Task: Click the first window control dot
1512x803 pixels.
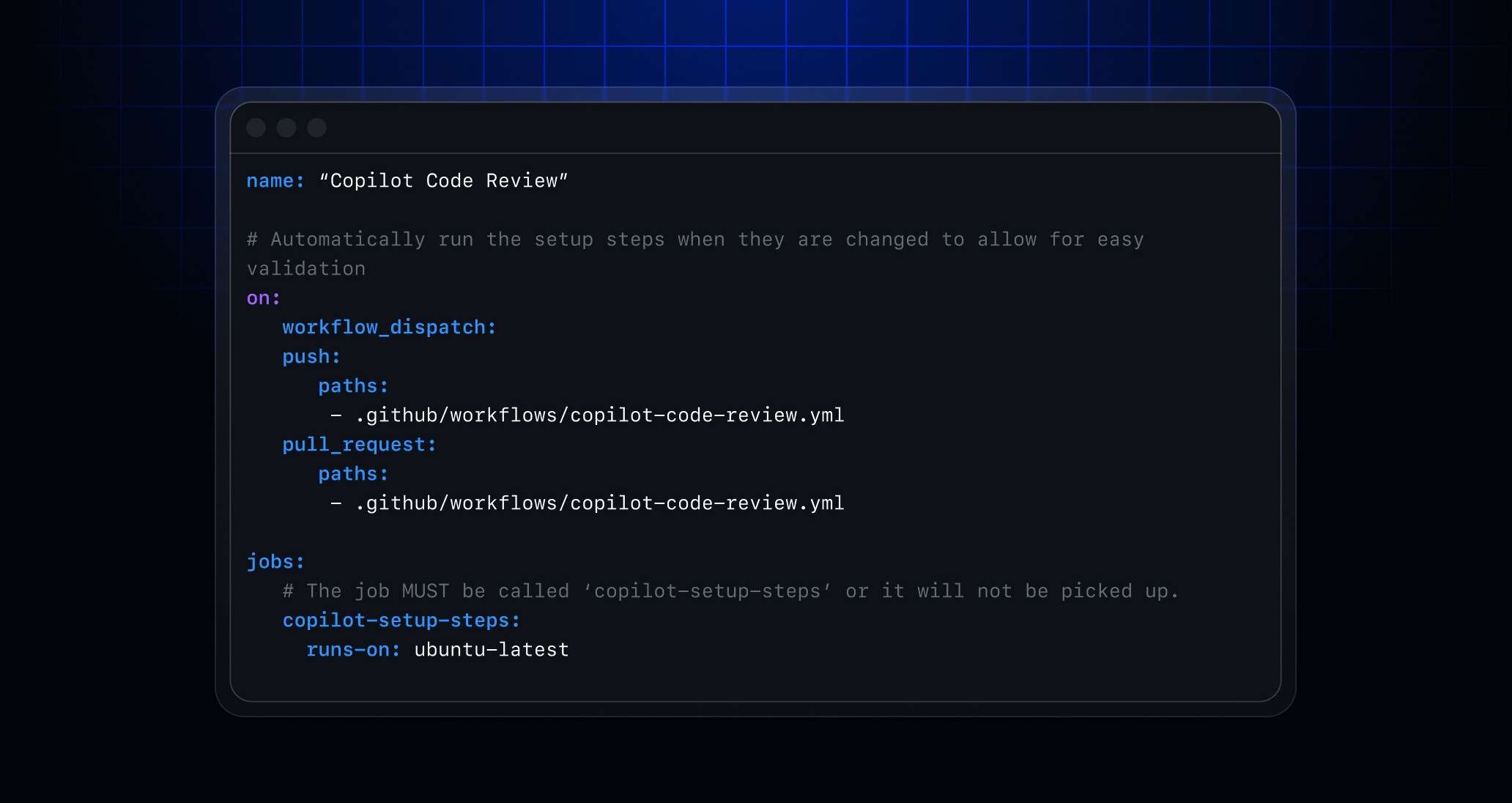Action: pos(256,128)
